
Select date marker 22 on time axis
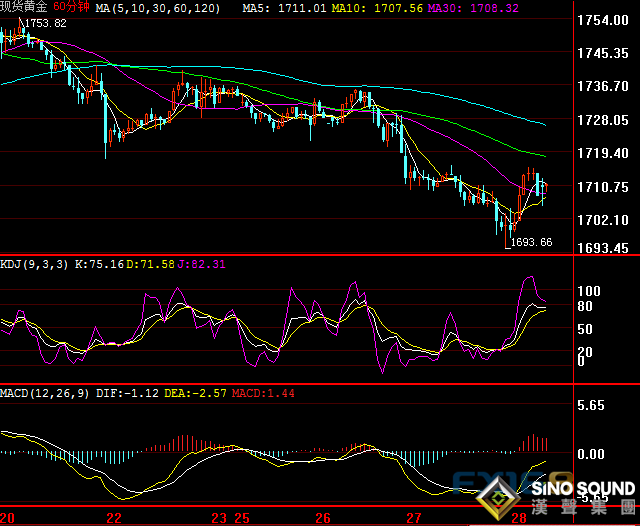[114, 518]
